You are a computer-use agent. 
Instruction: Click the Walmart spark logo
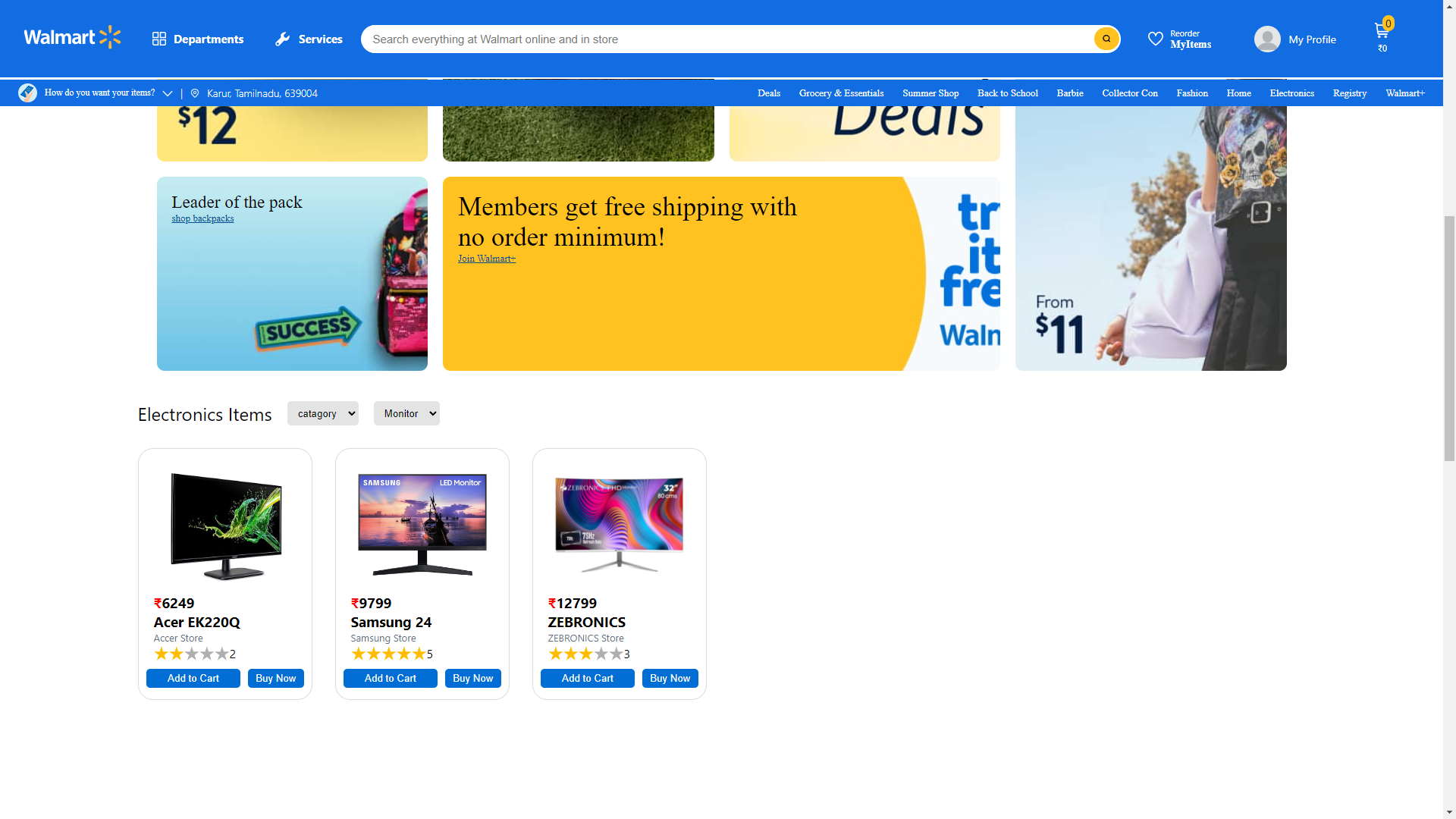[110, 37]
